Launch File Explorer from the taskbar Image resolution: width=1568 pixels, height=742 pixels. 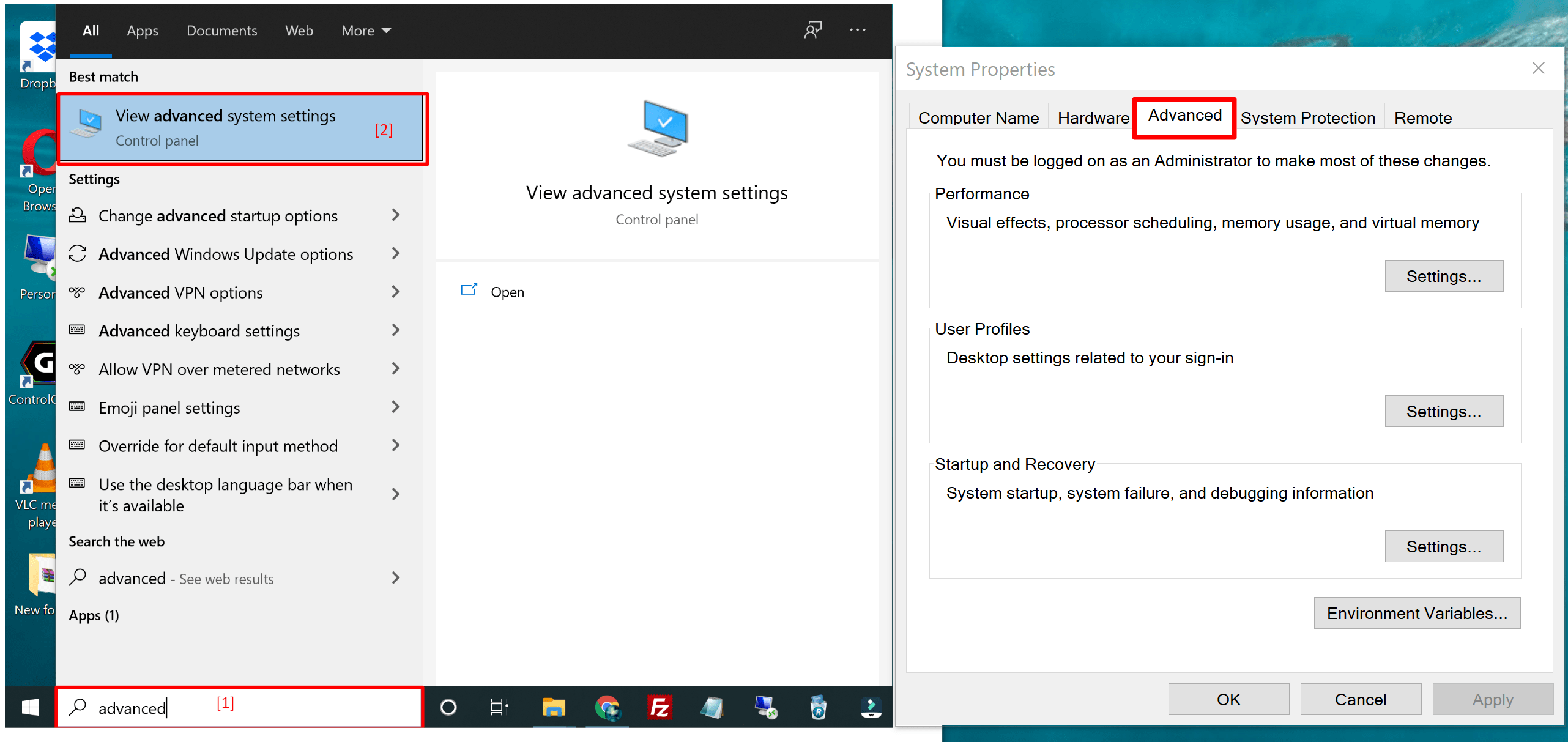pyautogui.click(x=553, y=708)
